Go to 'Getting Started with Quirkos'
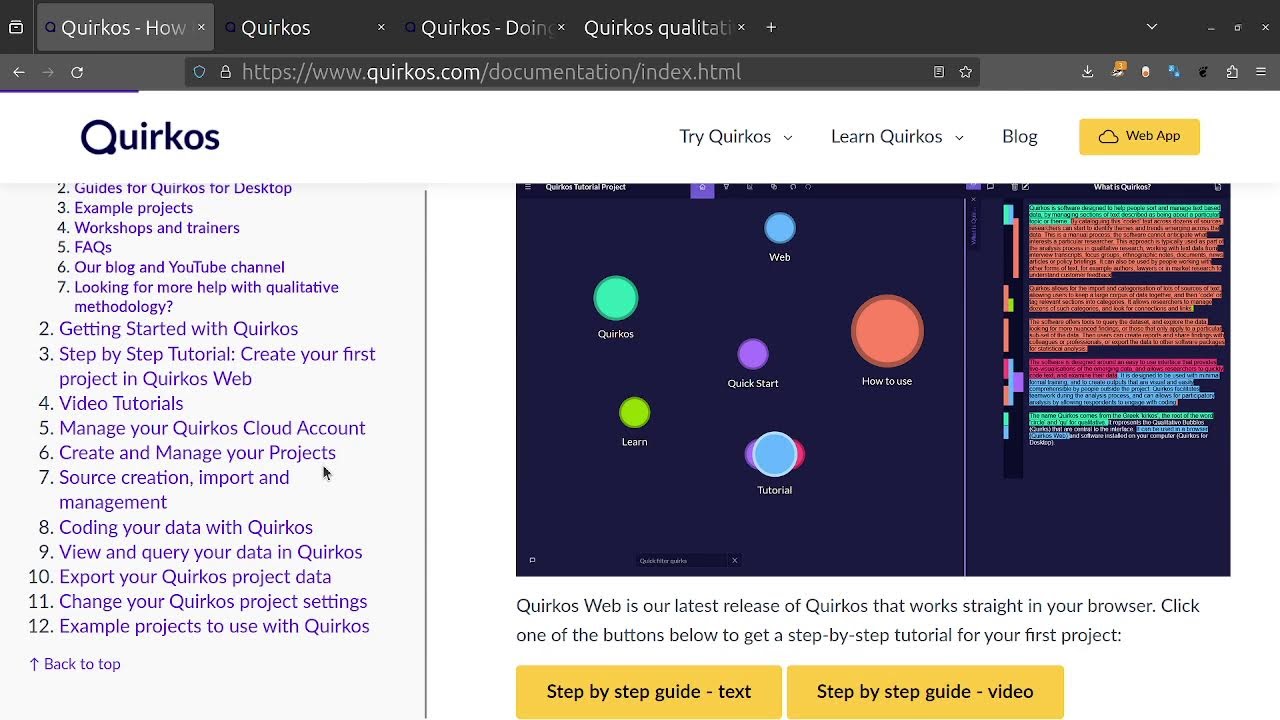The width and height of the screenshot is (1280, 720). coord(178,329)
